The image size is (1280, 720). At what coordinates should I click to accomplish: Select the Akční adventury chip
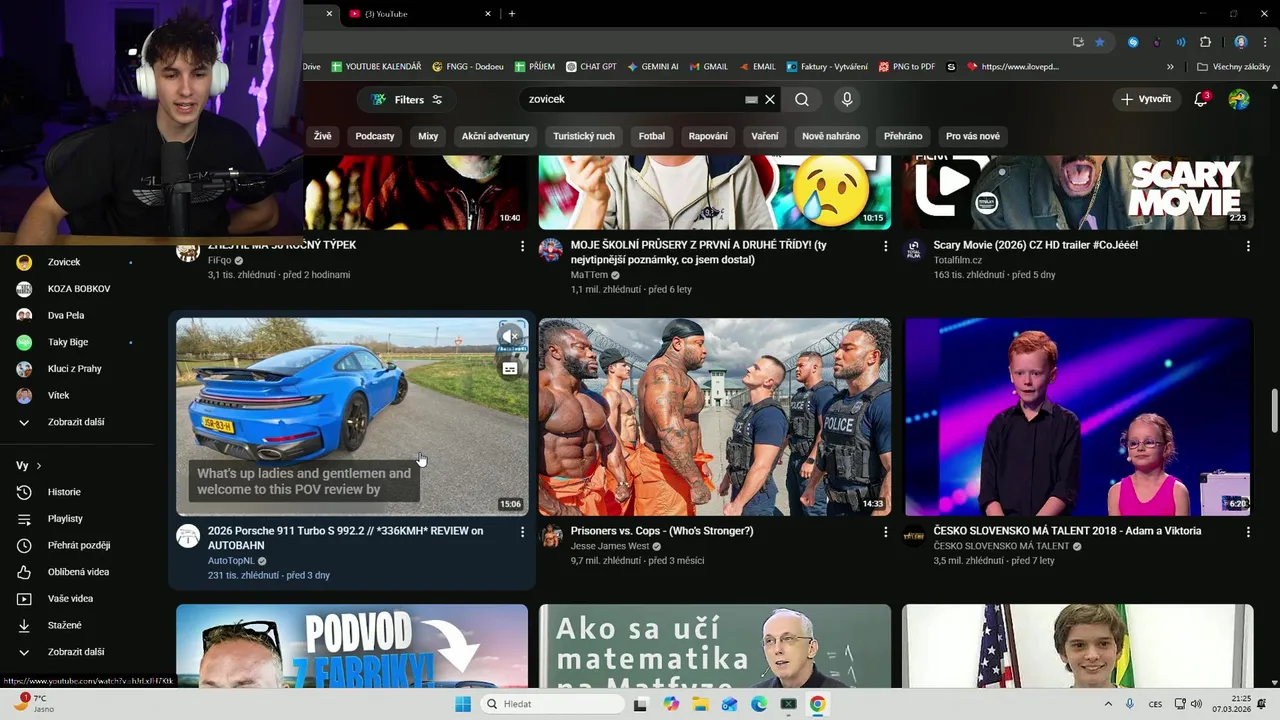pyautogui.click(x=495, y=136)
